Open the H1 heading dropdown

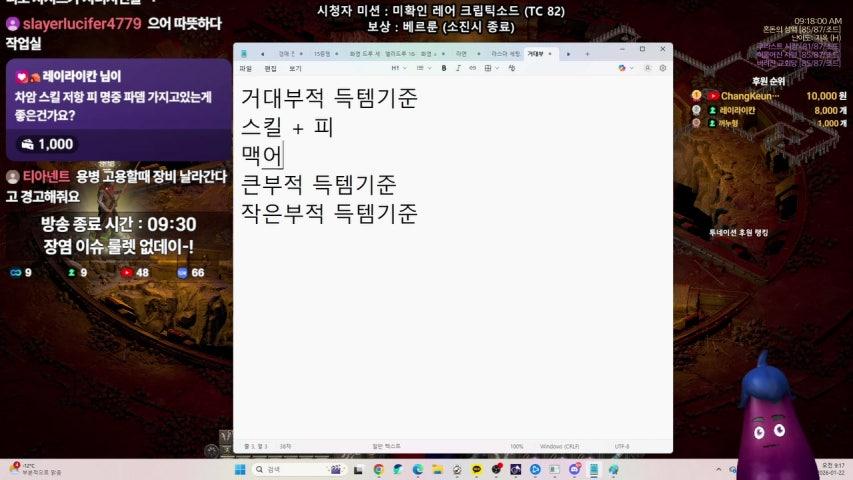click(399, 68)
